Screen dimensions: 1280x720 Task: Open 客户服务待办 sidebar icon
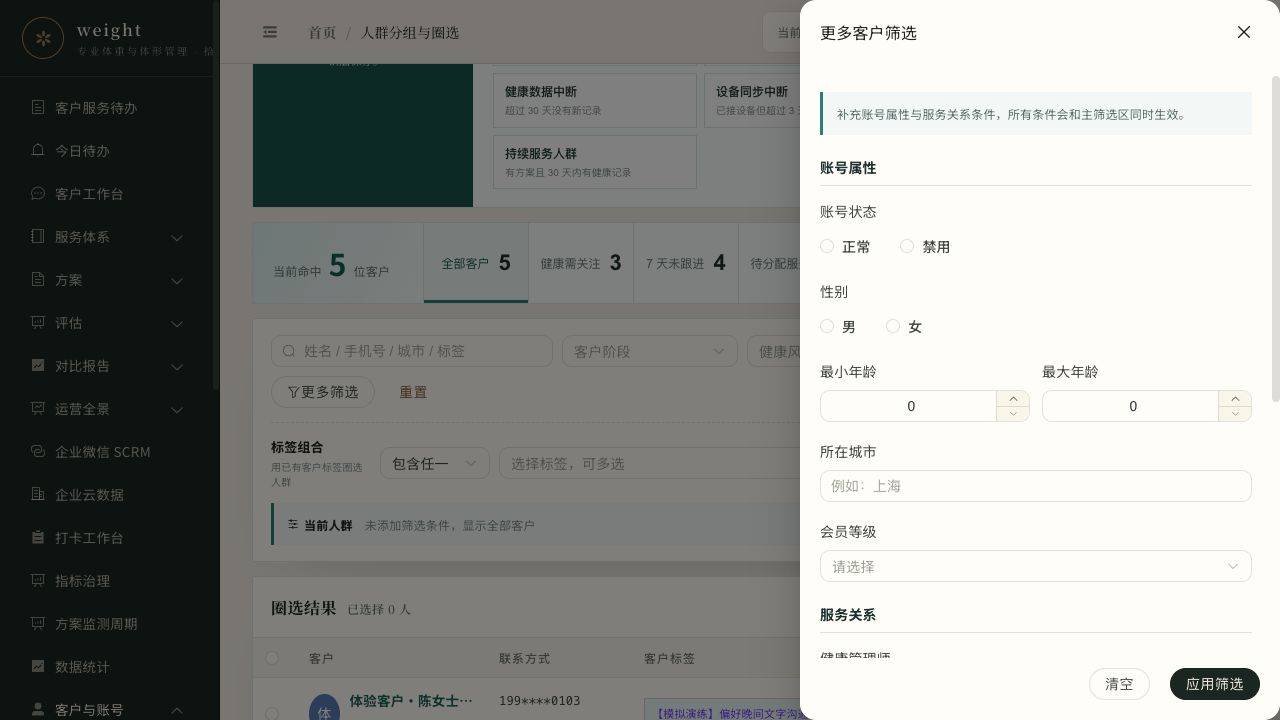[x=38, y=107]
